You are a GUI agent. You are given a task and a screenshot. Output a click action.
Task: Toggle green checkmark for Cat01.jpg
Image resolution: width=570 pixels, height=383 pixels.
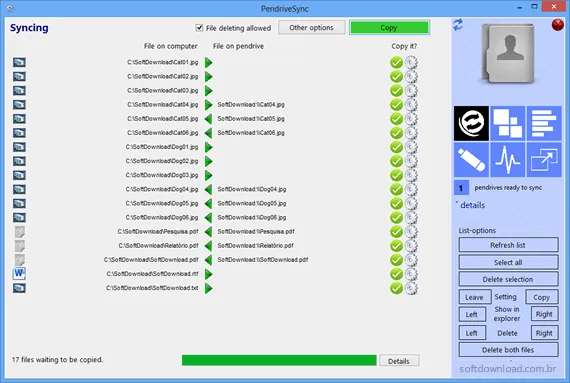click(396, 63)
